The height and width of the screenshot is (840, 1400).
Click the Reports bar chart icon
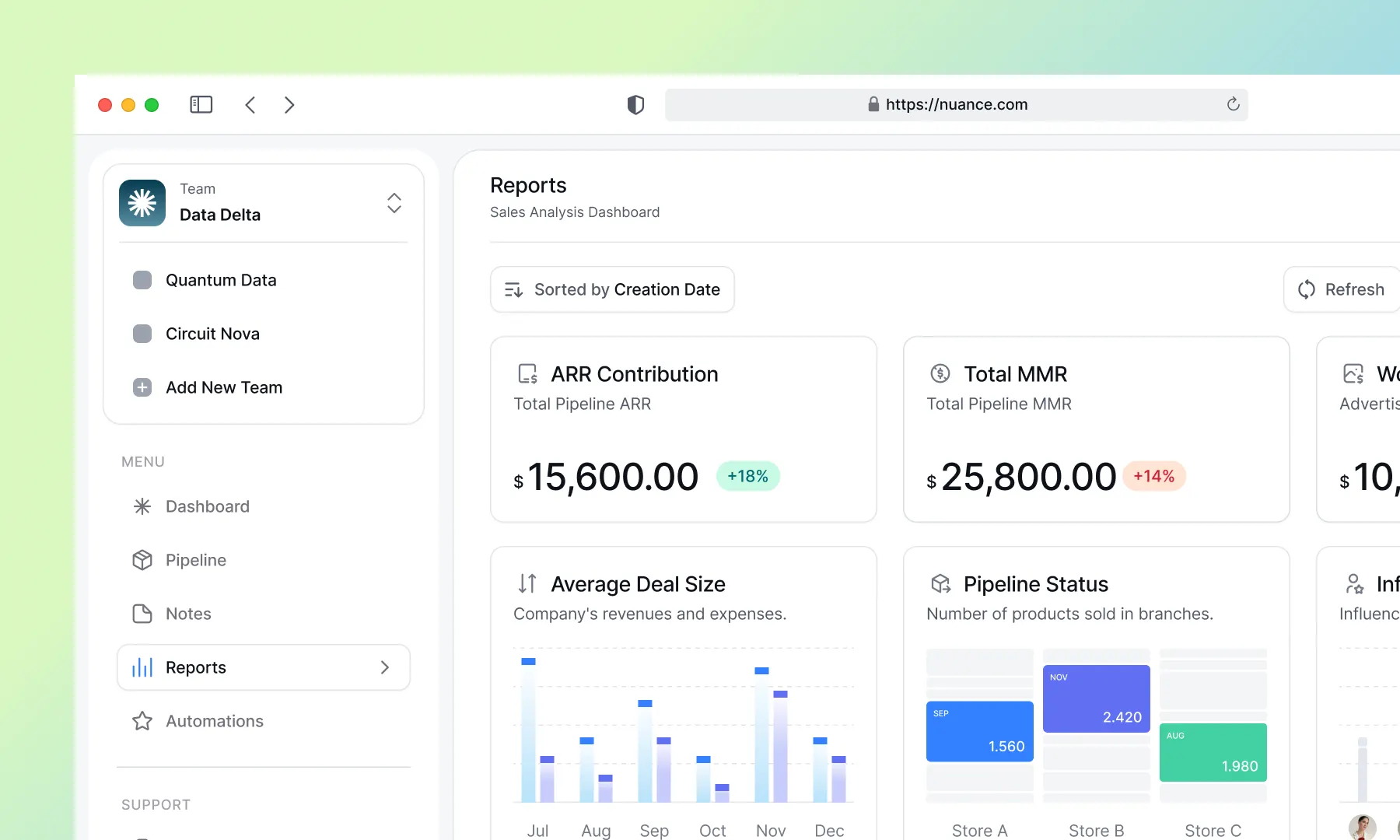pyautogui.click(x=142, y=667)
